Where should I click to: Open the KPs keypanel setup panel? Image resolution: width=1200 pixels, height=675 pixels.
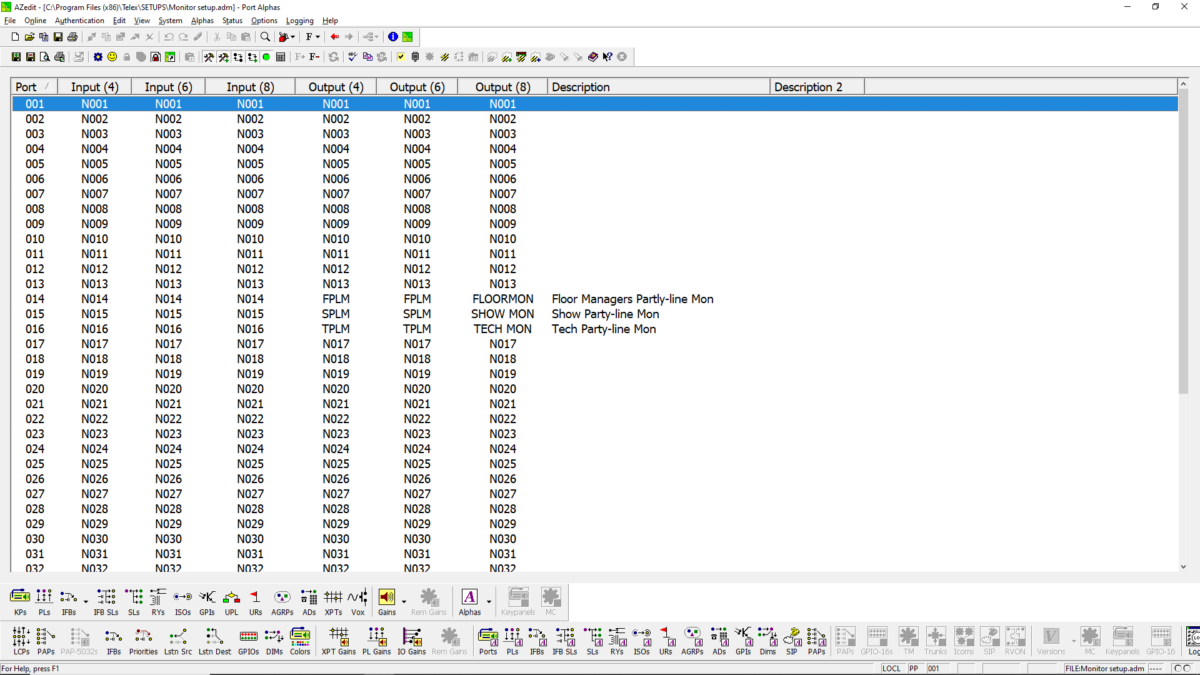click(18, 597)
